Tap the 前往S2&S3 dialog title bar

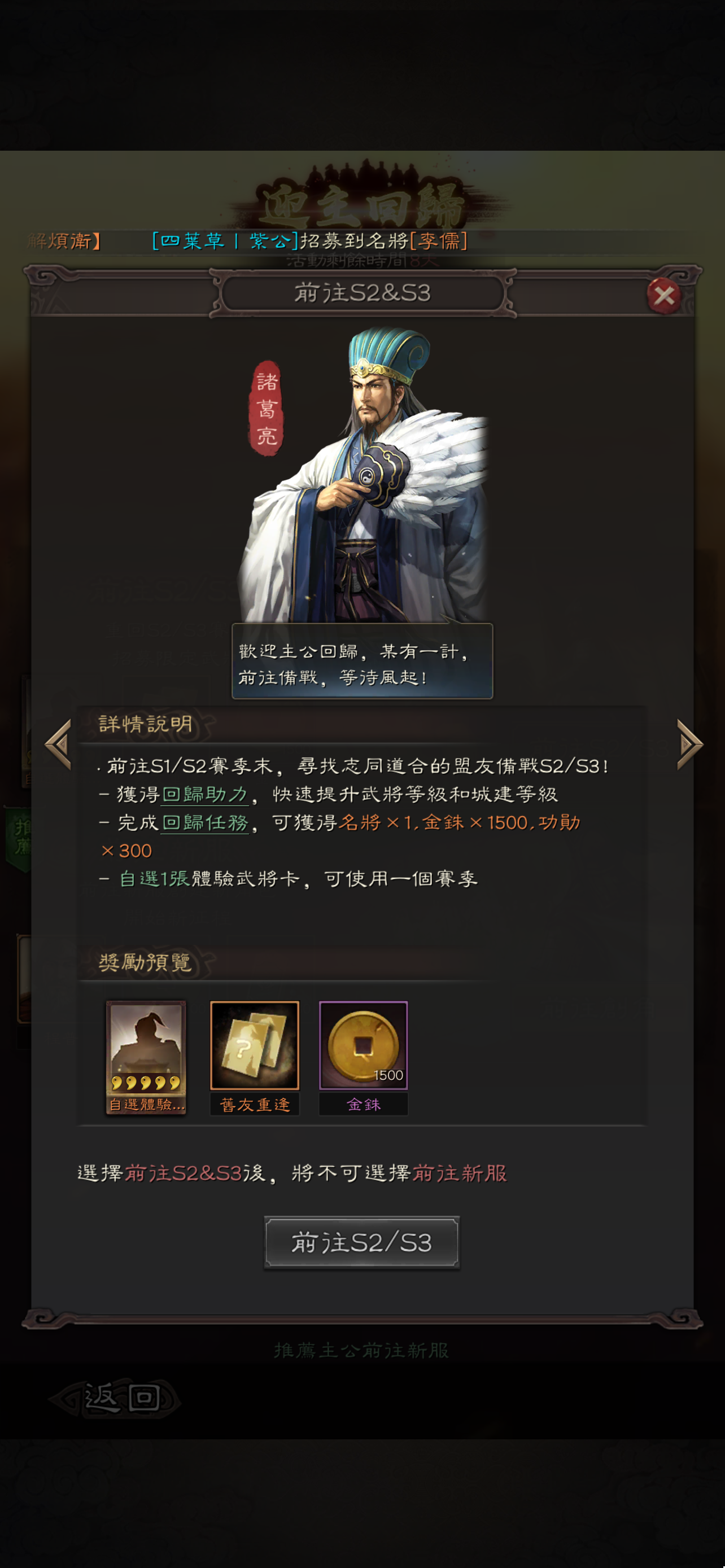click(x=363, y=294)
